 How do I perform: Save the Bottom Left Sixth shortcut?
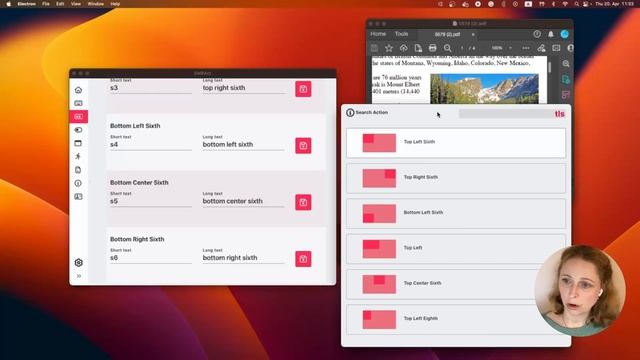click(x=303, y=146)
